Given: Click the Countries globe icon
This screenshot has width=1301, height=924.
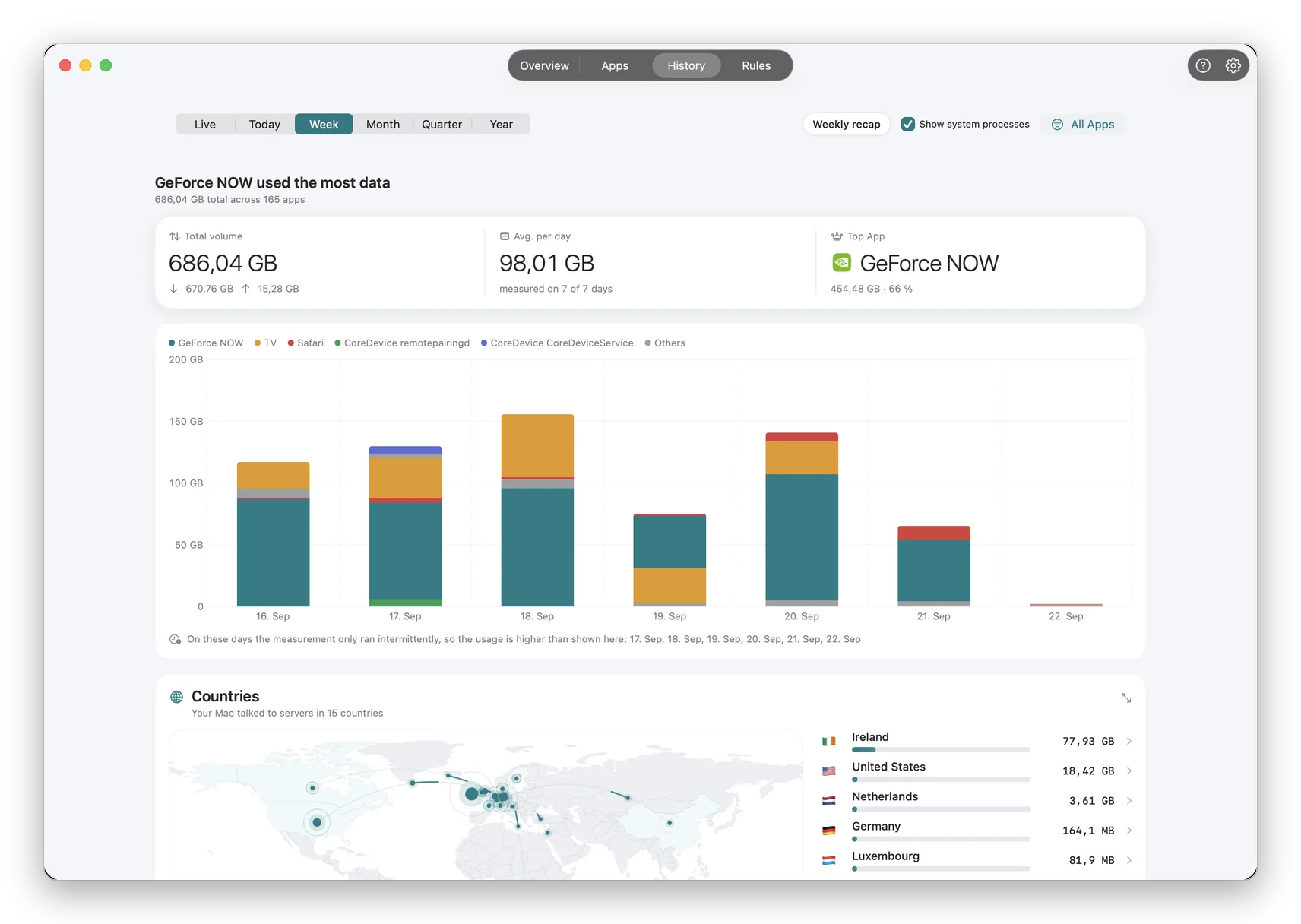Looking at the screenshot, I should click(176, 697).
